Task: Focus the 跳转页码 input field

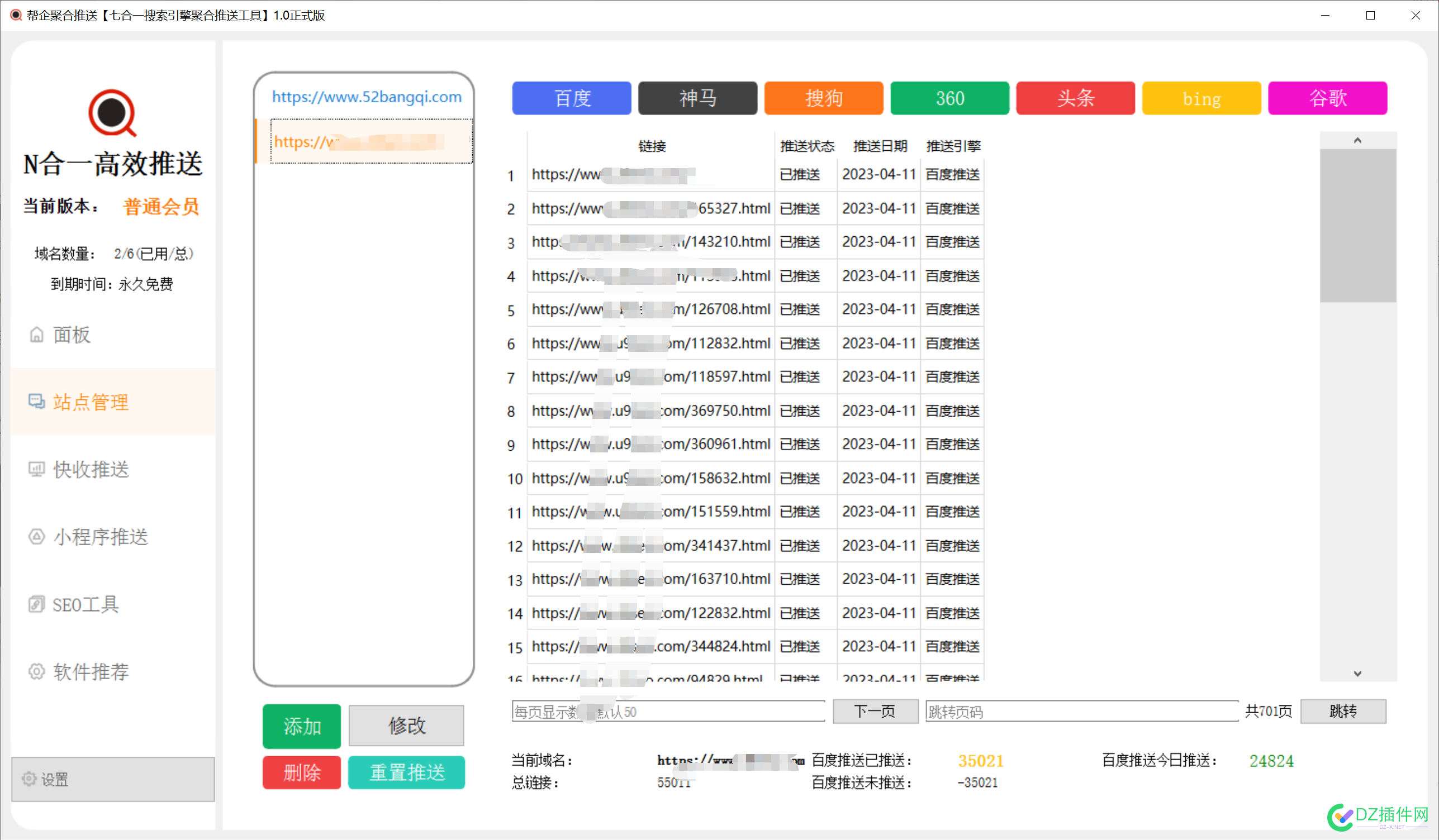Action: [x=1082, y=711]
